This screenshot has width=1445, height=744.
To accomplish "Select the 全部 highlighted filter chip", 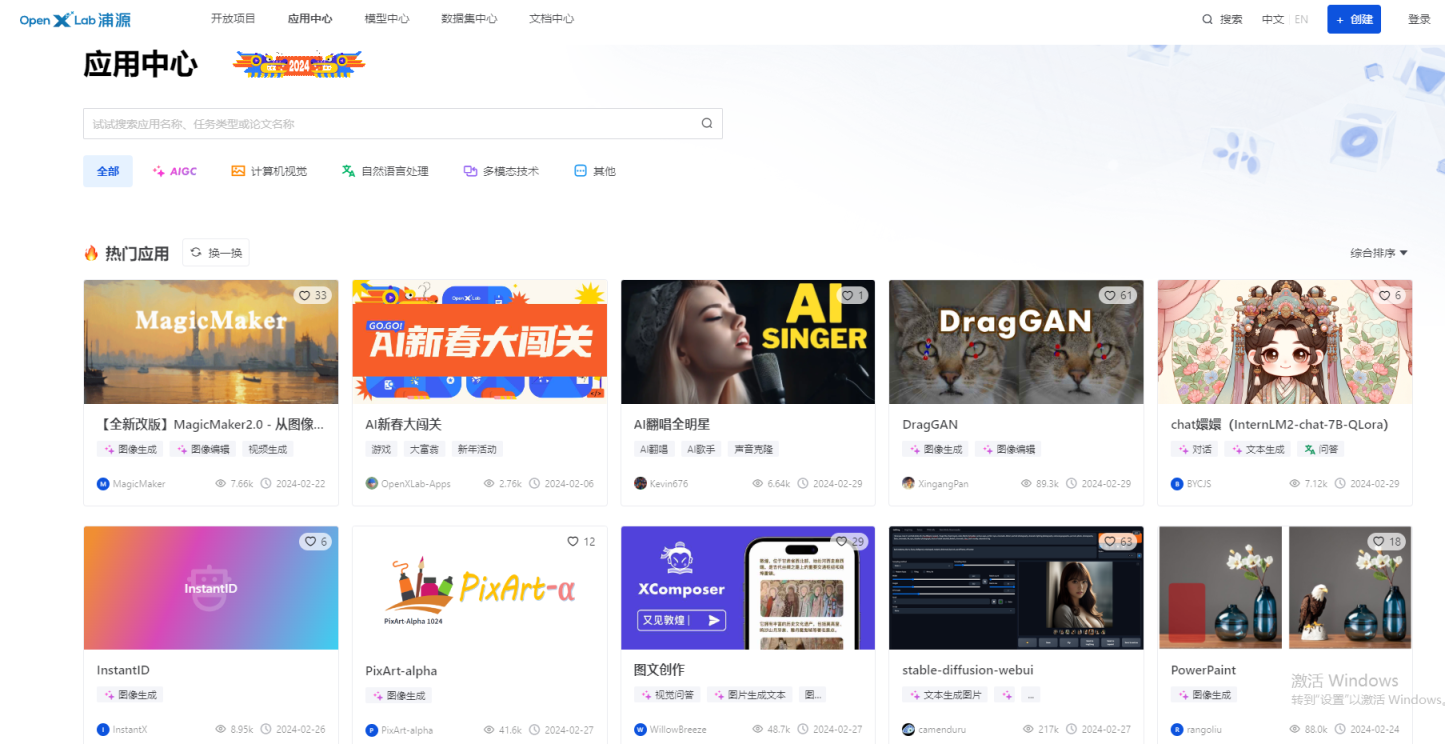I will pos(107,170).
